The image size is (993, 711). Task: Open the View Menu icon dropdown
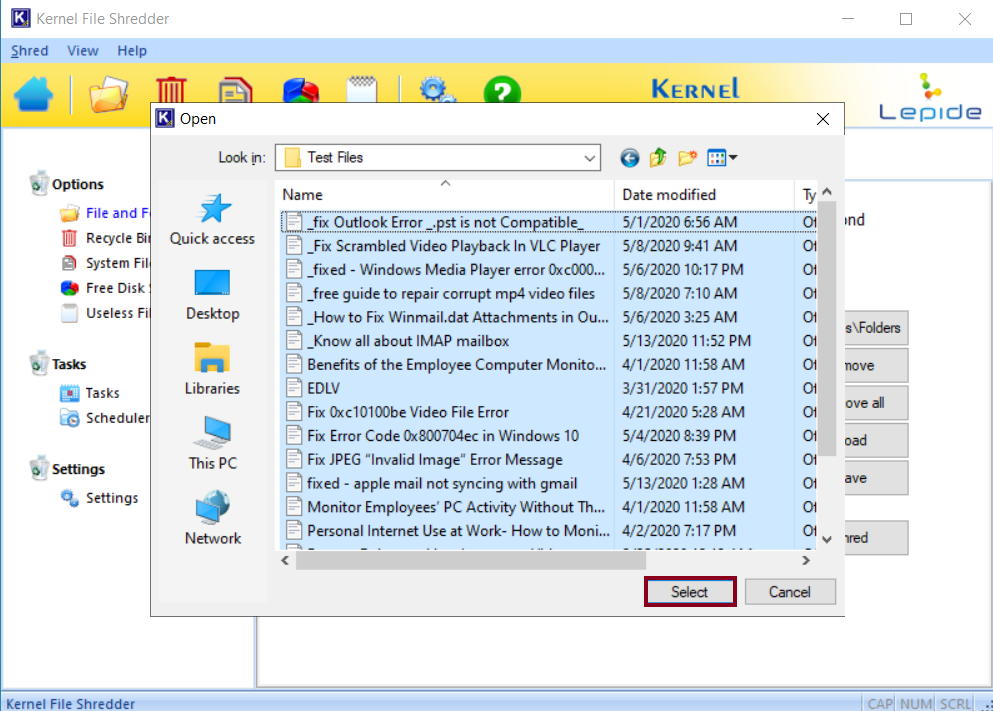(722, 158)
